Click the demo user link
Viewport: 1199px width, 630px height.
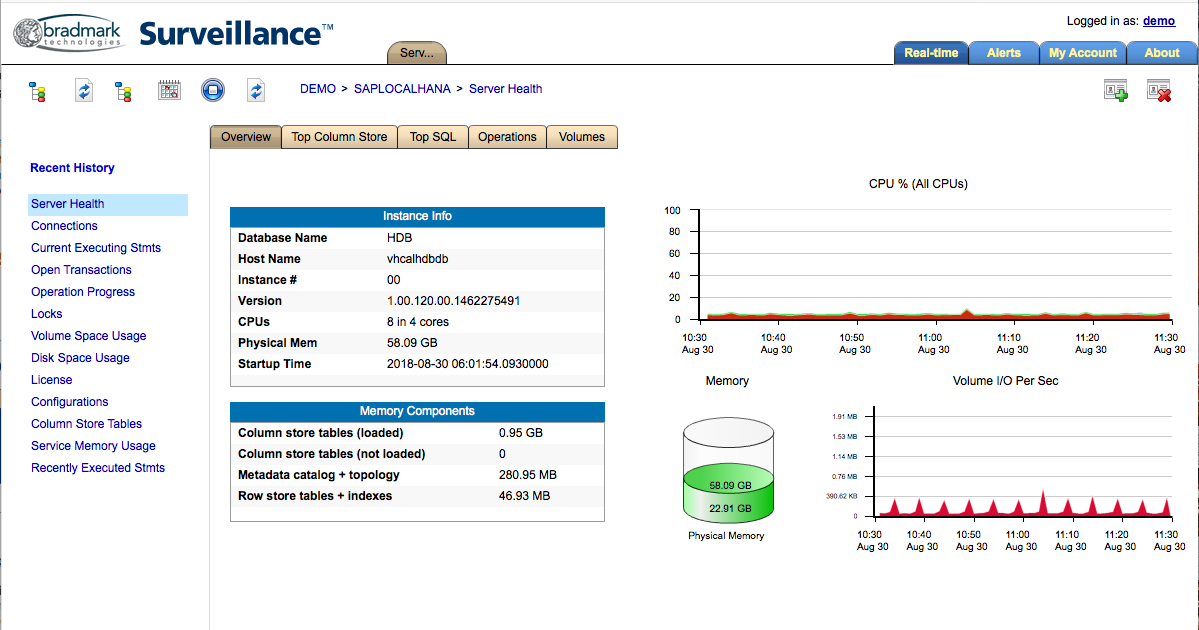click(1158, 21)
